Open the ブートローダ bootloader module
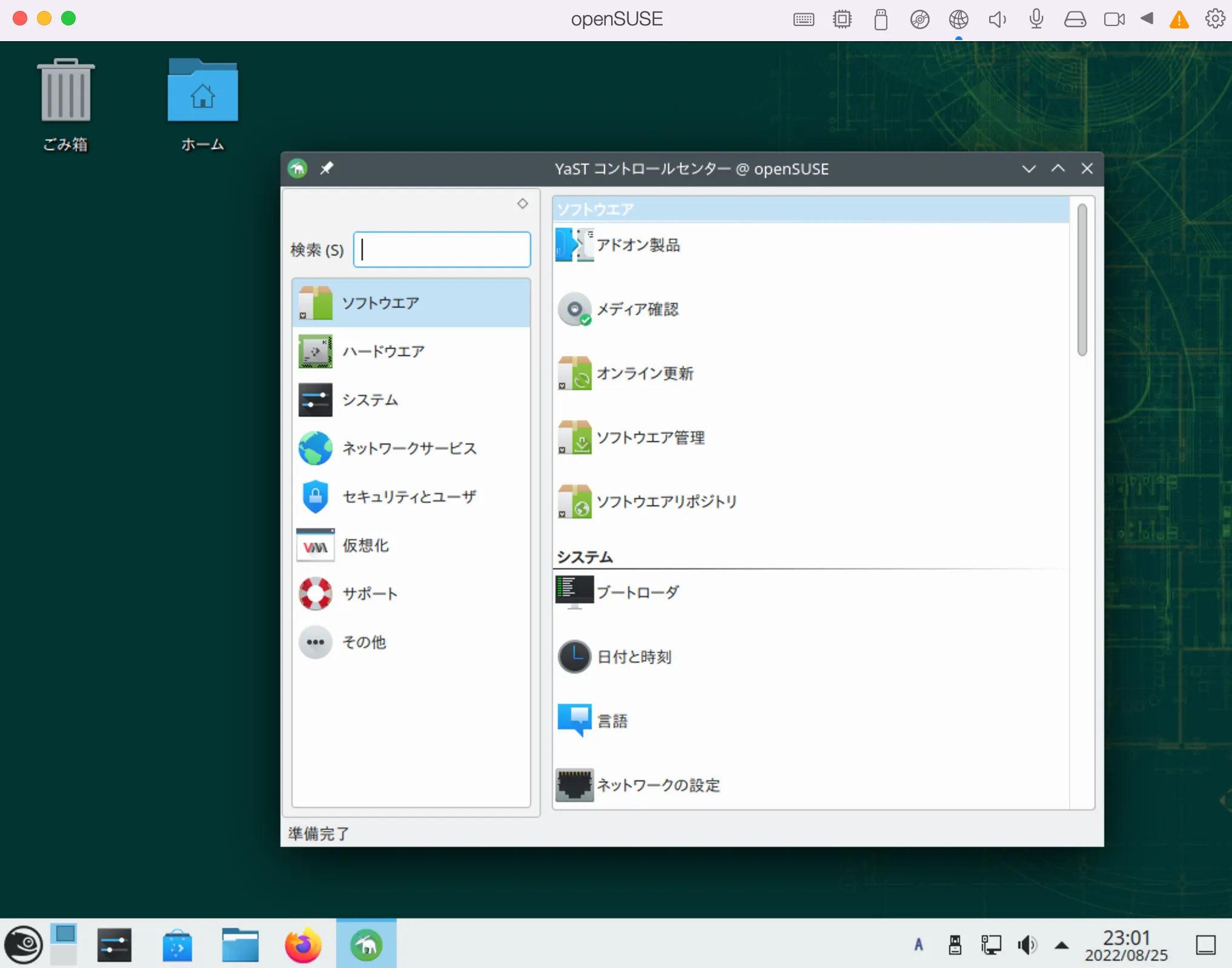This screenshot has width=1232, height=968. [x=637, y=592]
